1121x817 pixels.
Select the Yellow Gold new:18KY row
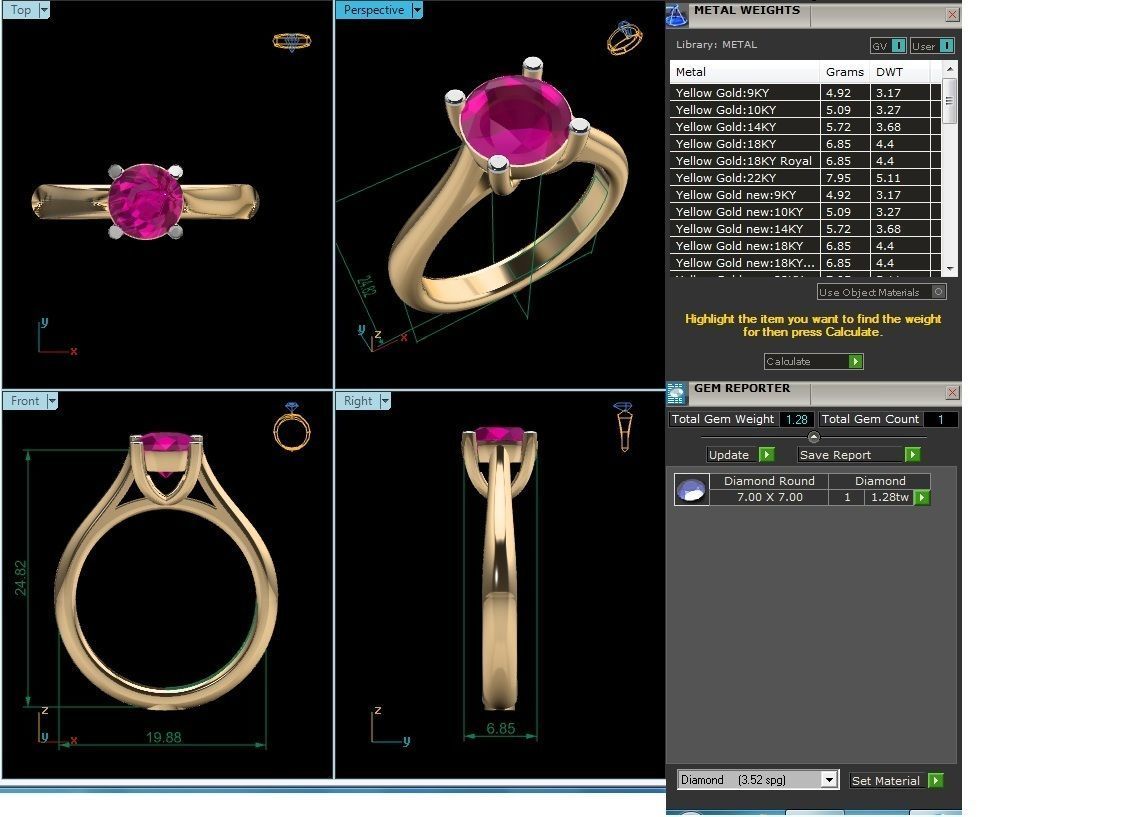pyautogui.click(x=805, y=246)
